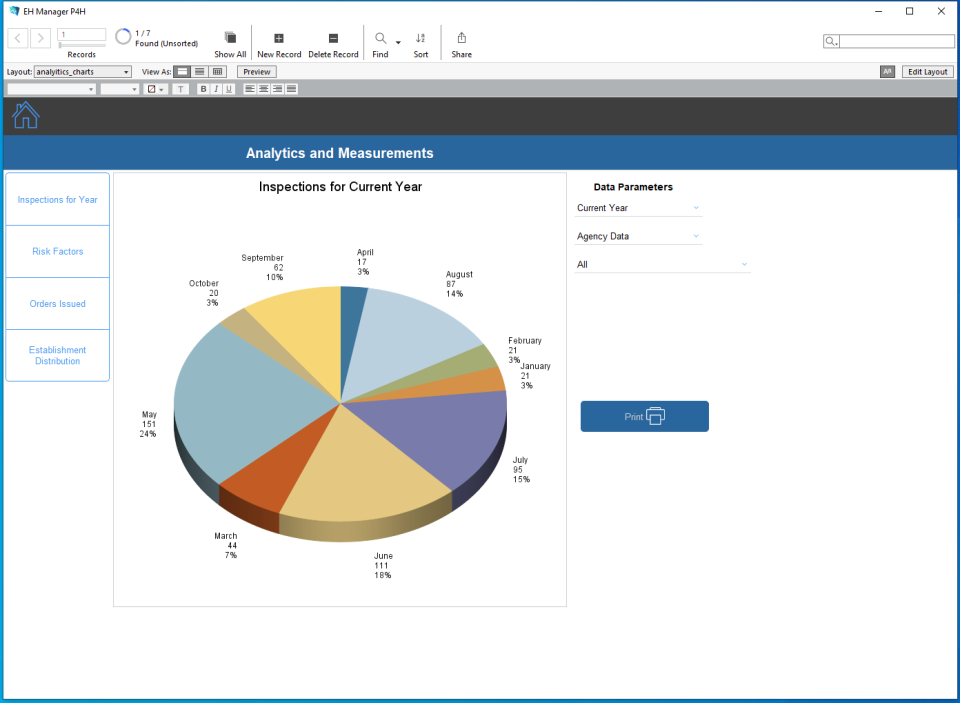This screenshot has width=960, height=703.
Task: Toggle bold text formatting
Action: tap(203, 89)
